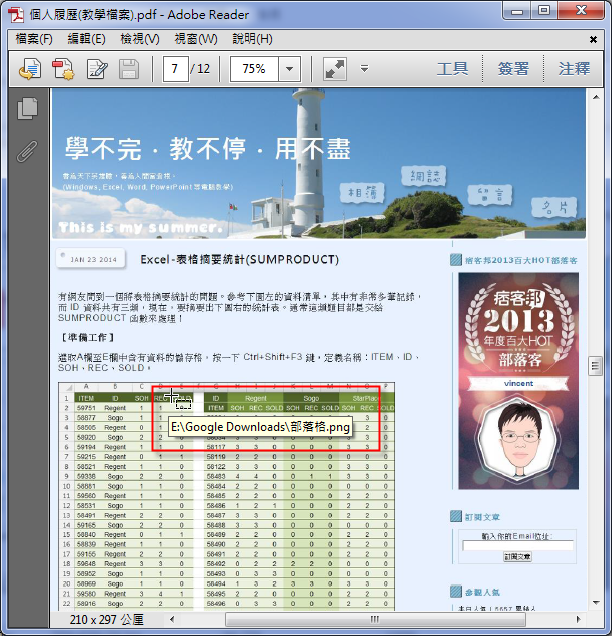
Task: Click the page number field showing 7
Action: (x=175, y=69)
